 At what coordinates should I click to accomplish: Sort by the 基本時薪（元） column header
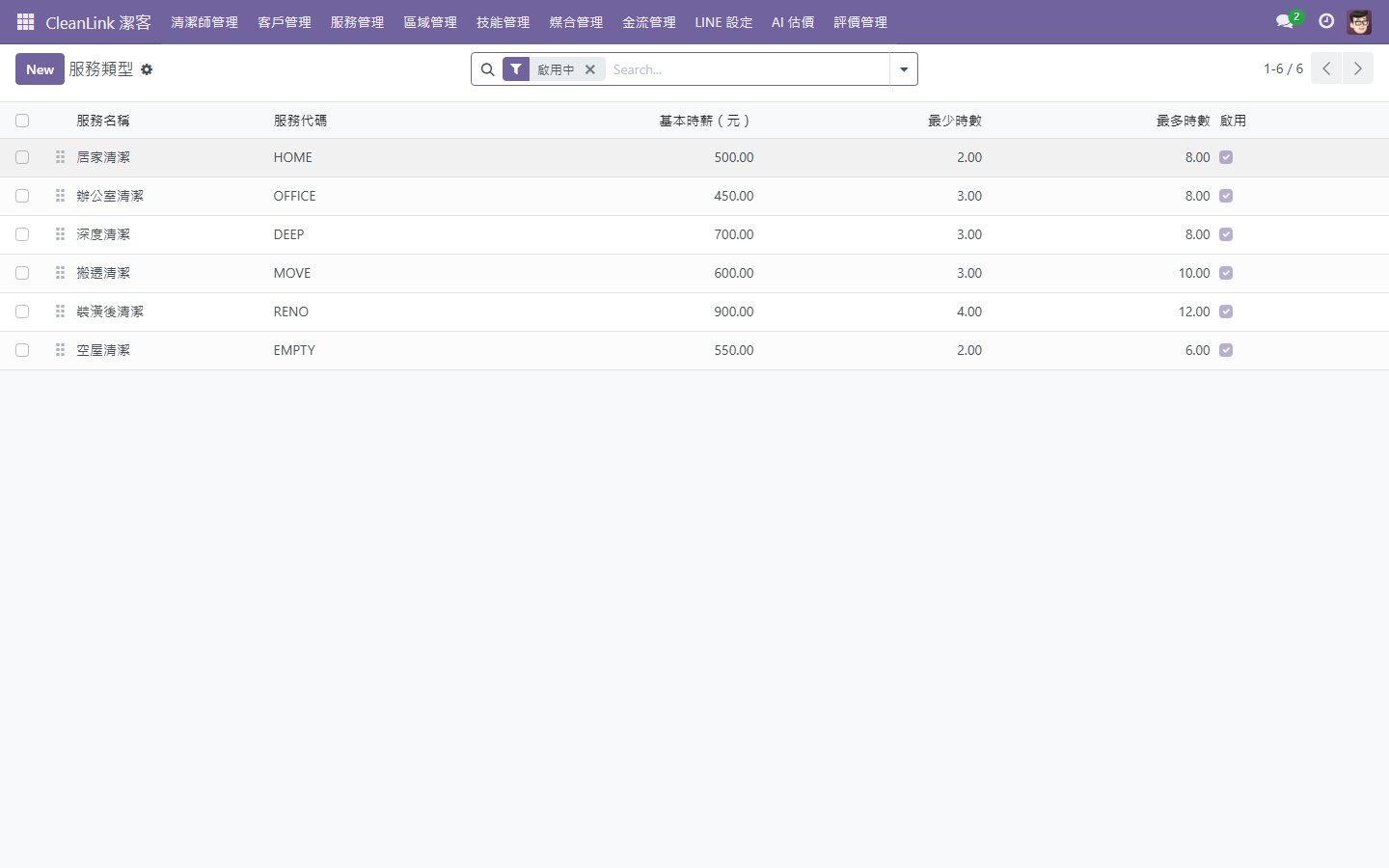tap(705, 121)
